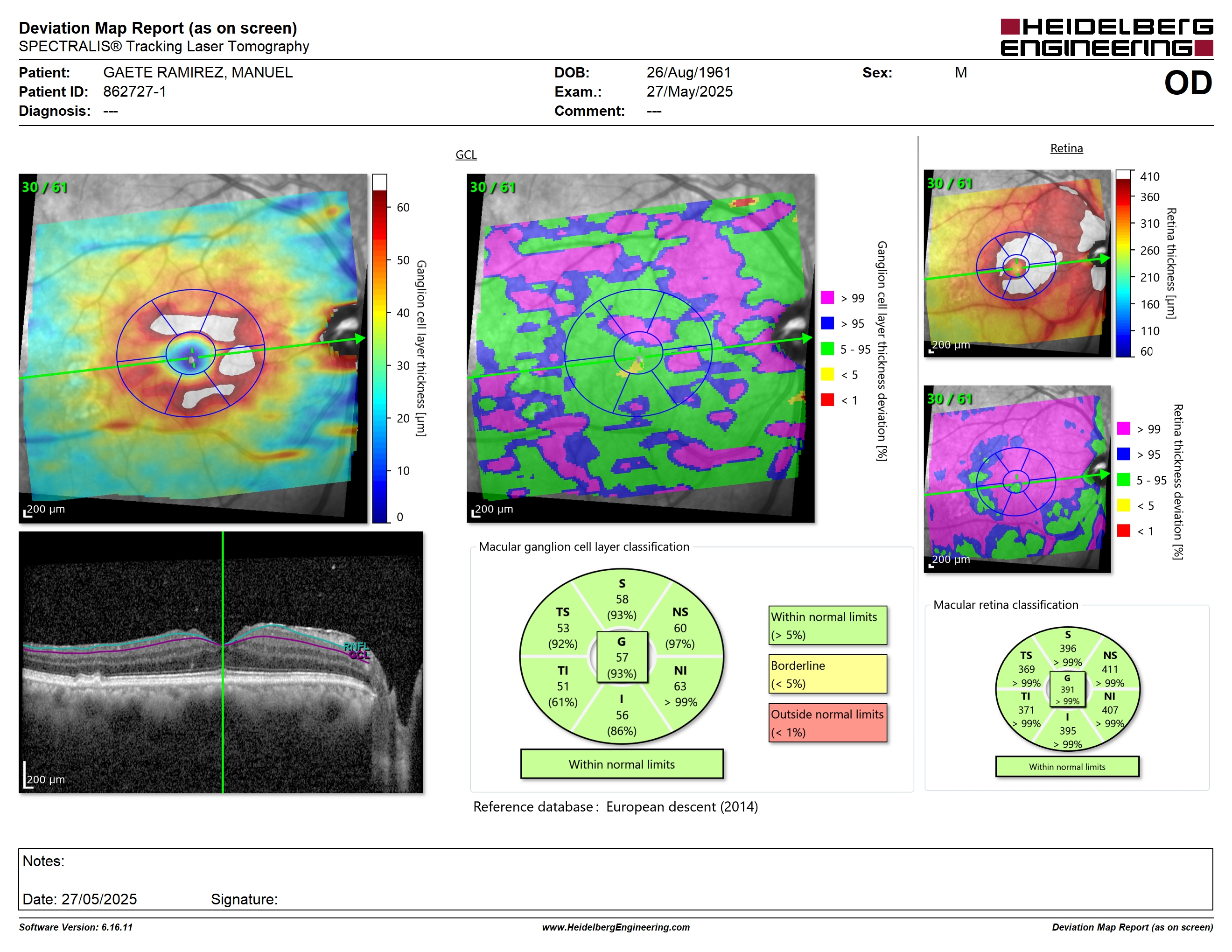Click the magenta > 99 GCL legend swatch
Image resolution: width=1232 pixels, height=952 pixels.
[827, 297]
